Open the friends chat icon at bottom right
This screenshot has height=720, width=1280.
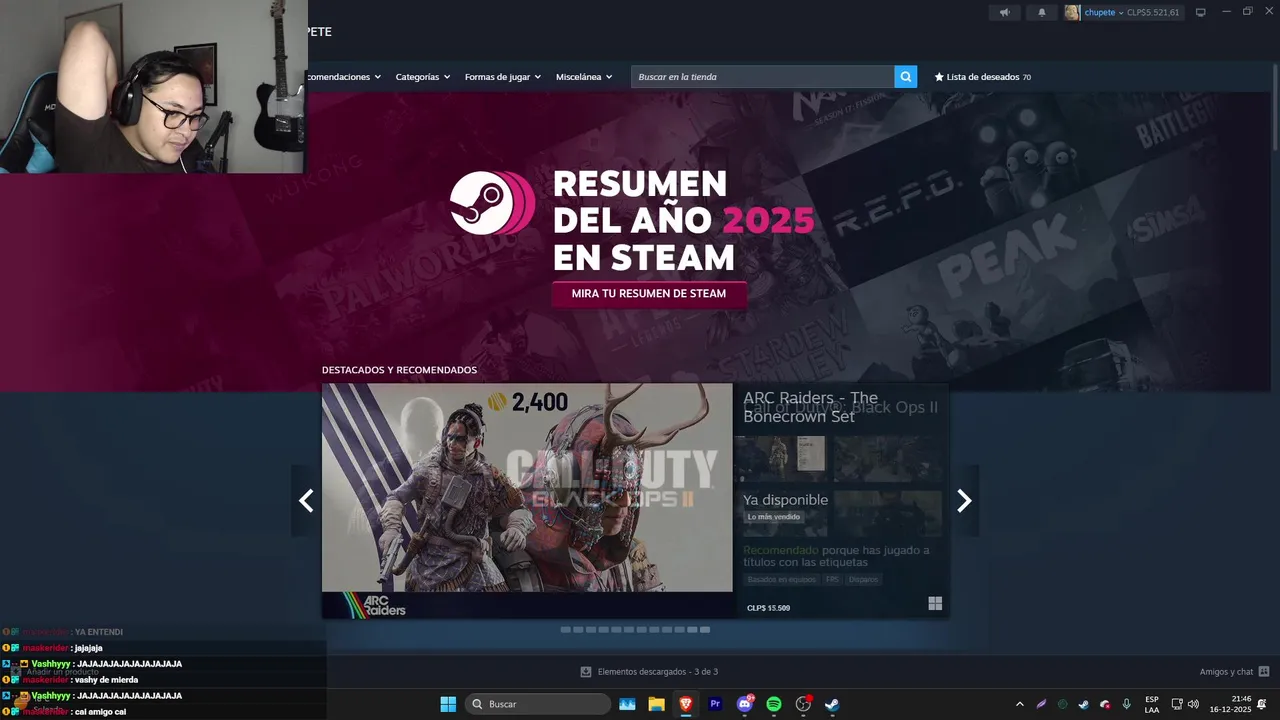click(1264, 672)
